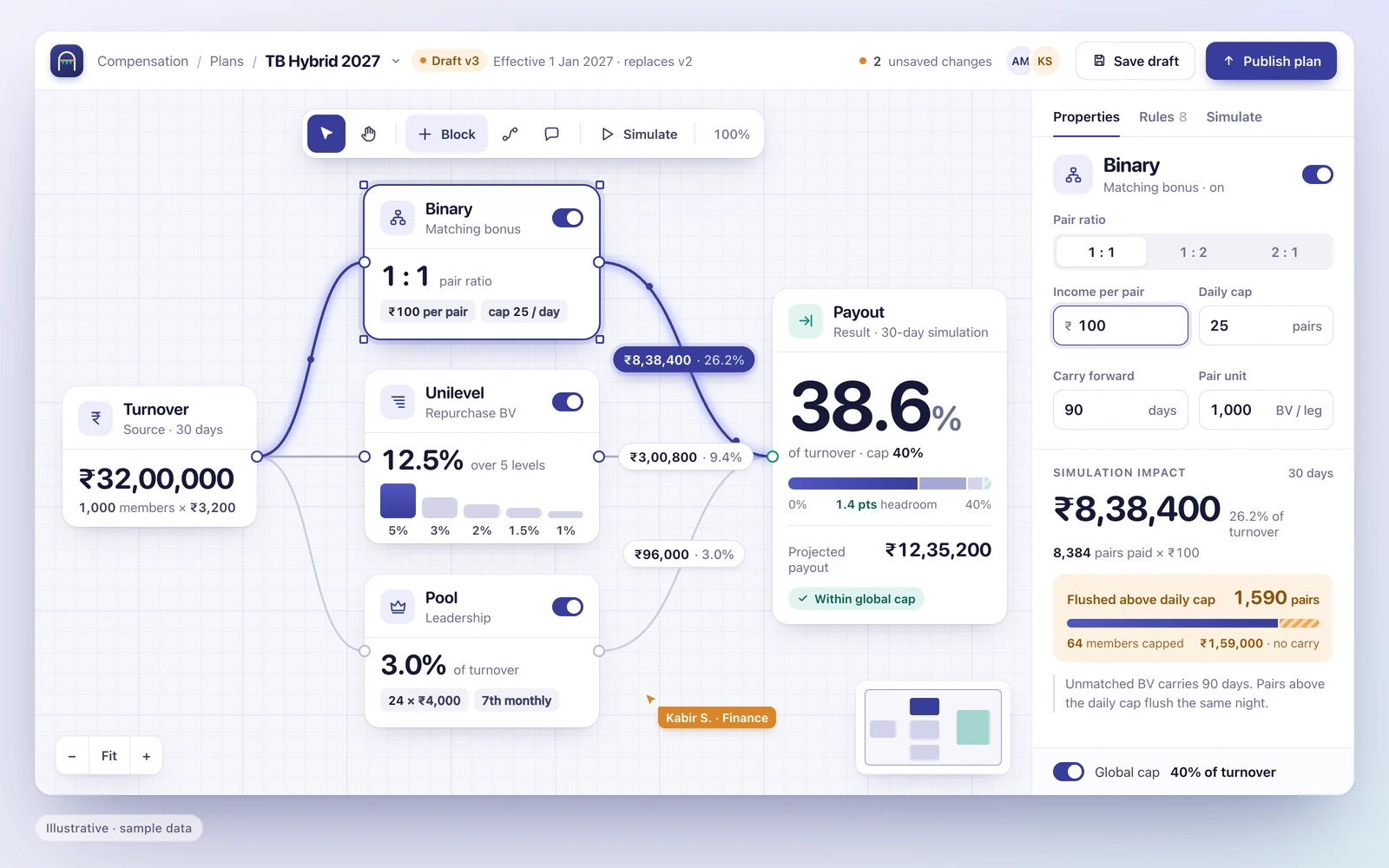Toggle the Binary block switch on canvas
Screen dimensions: 1389x868
568,218
